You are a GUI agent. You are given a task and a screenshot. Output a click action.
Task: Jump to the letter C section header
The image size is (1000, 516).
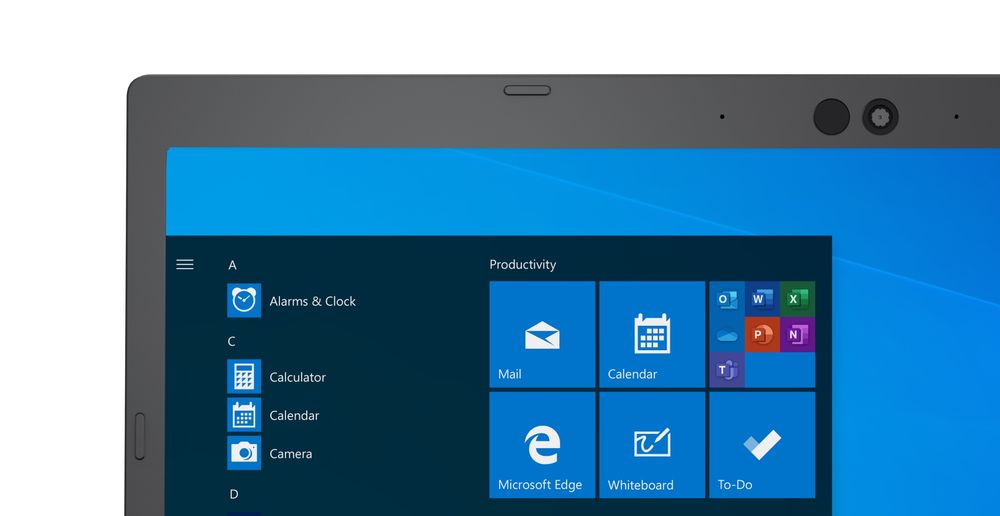tap(232, 341)
